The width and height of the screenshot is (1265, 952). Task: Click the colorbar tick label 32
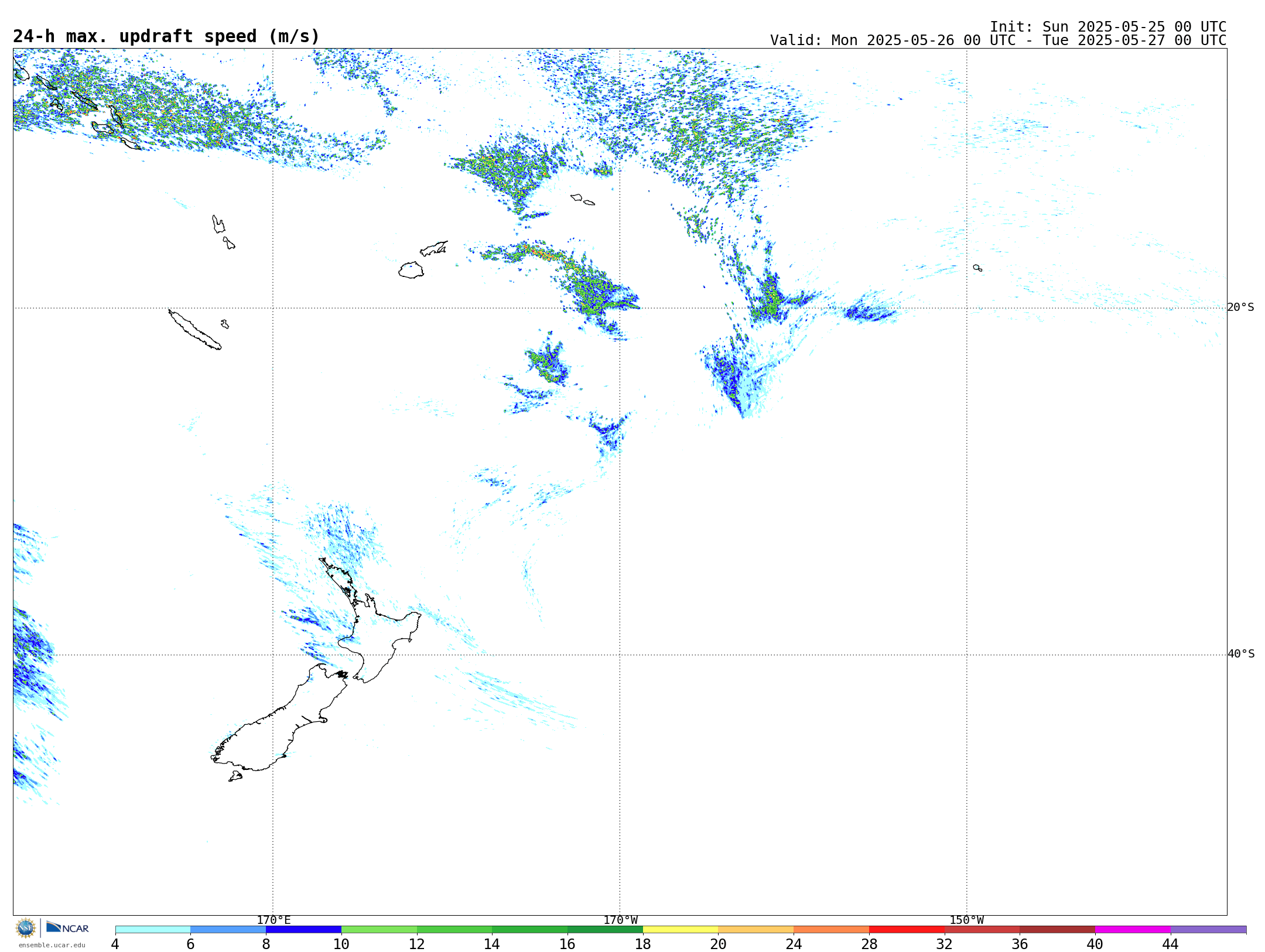click(x=945, y=944)
